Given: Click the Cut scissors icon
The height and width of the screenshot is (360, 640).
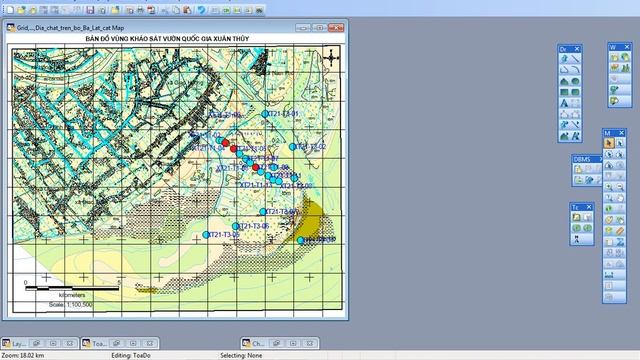Looking at the screenshot, I should 165,10.
